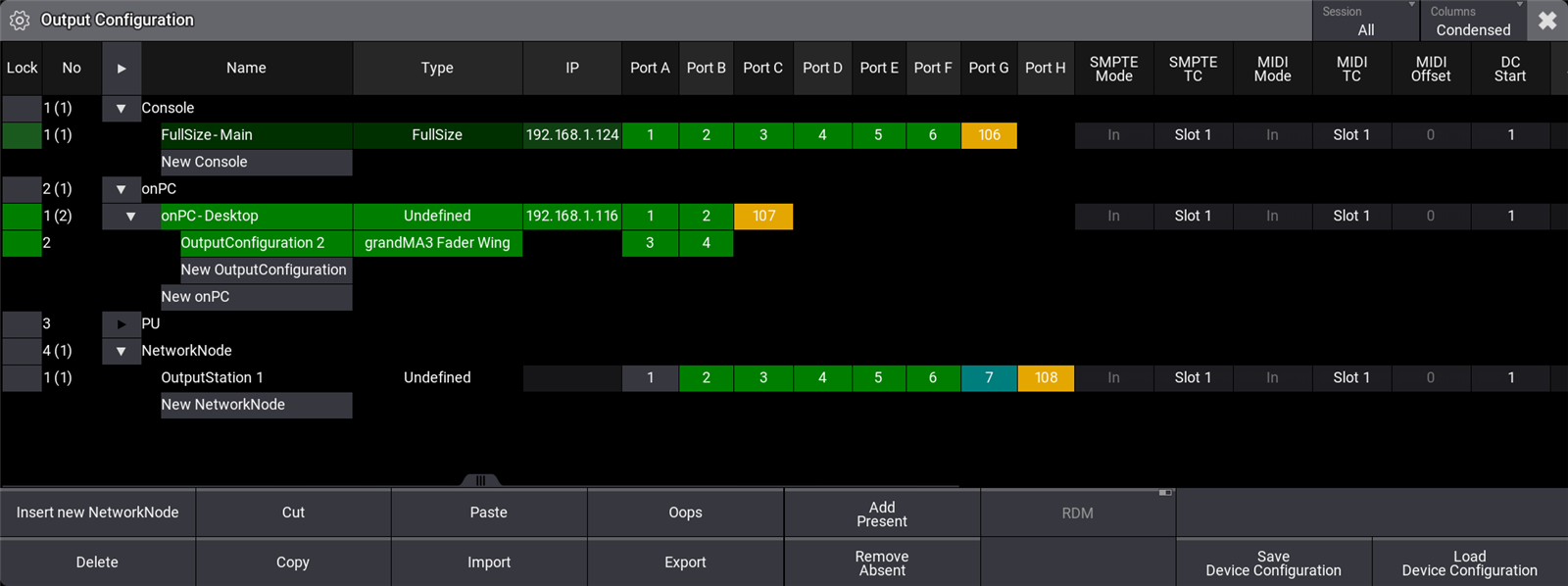Click the Type column header
Screen dimensions: 1568x586
(x=437, y=69)
